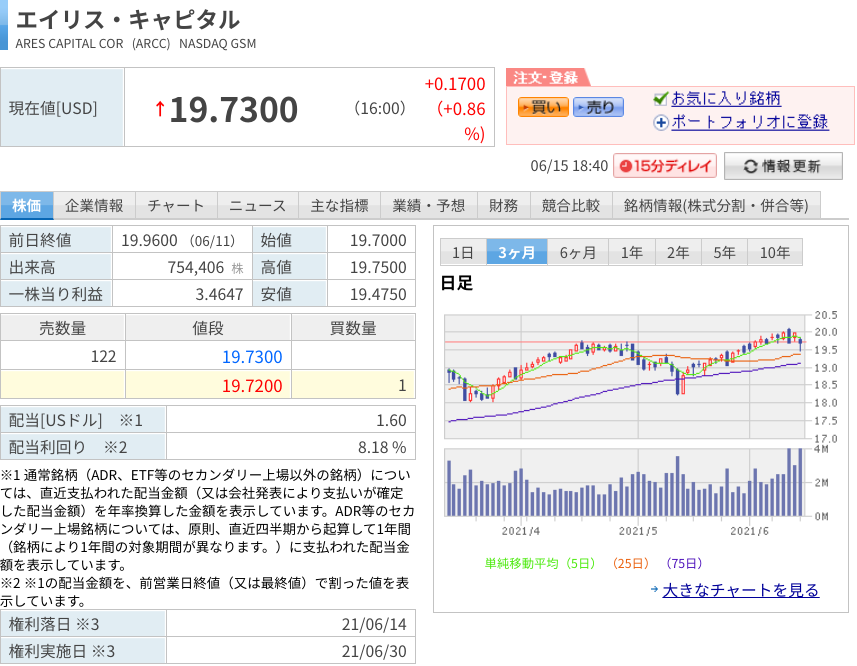
Task: Click opening price 19.7000
Action: tap(378, 240)
